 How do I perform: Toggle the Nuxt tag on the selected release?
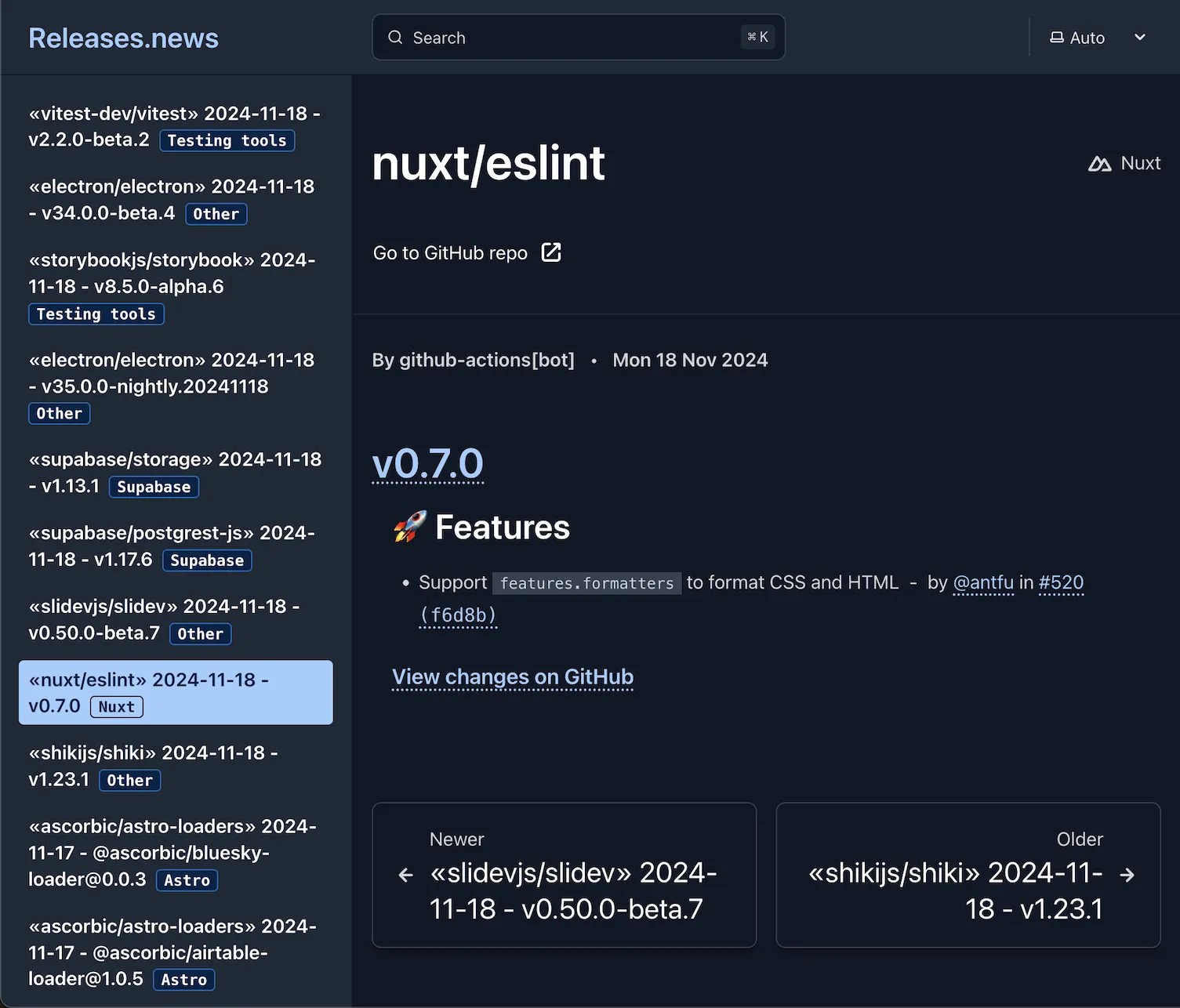coord(116,706)
